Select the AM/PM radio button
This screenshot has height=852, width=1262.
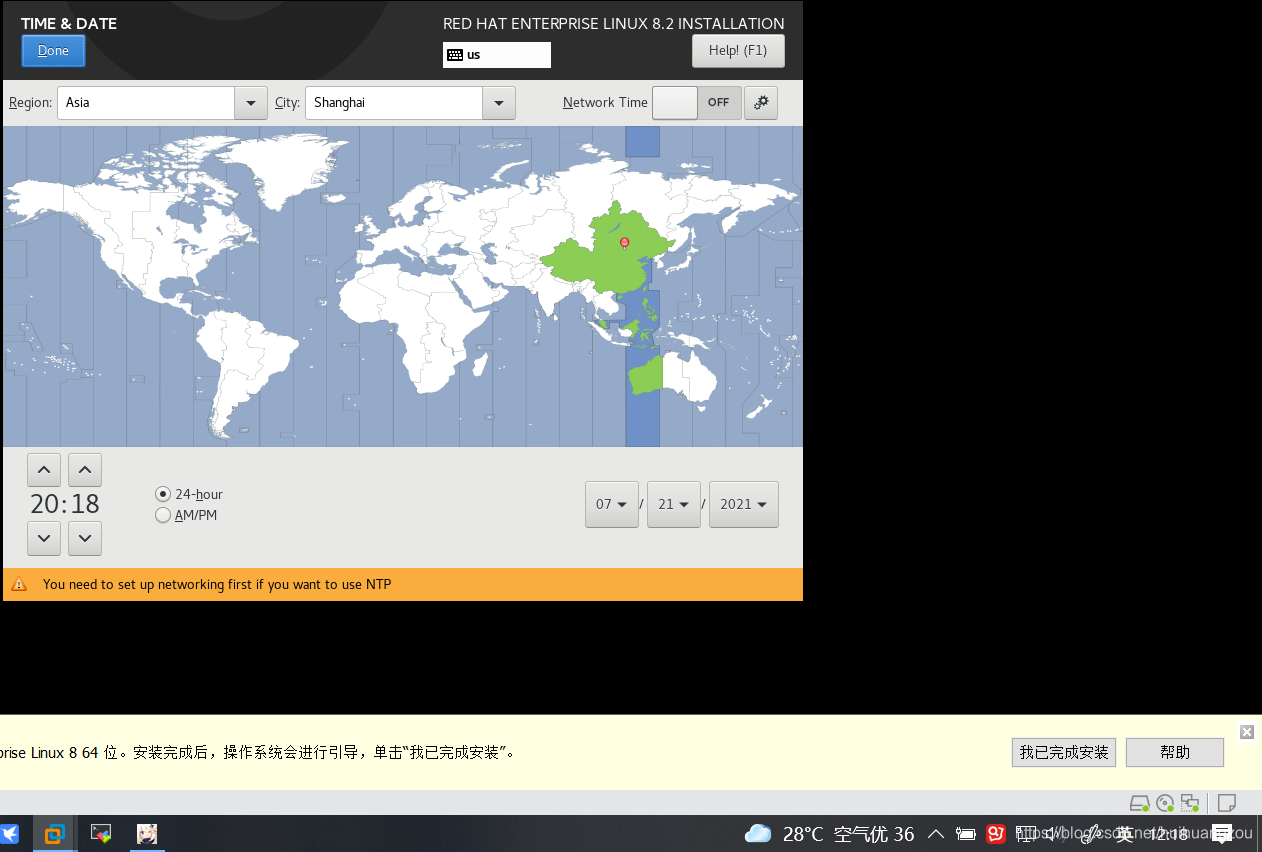163,515
